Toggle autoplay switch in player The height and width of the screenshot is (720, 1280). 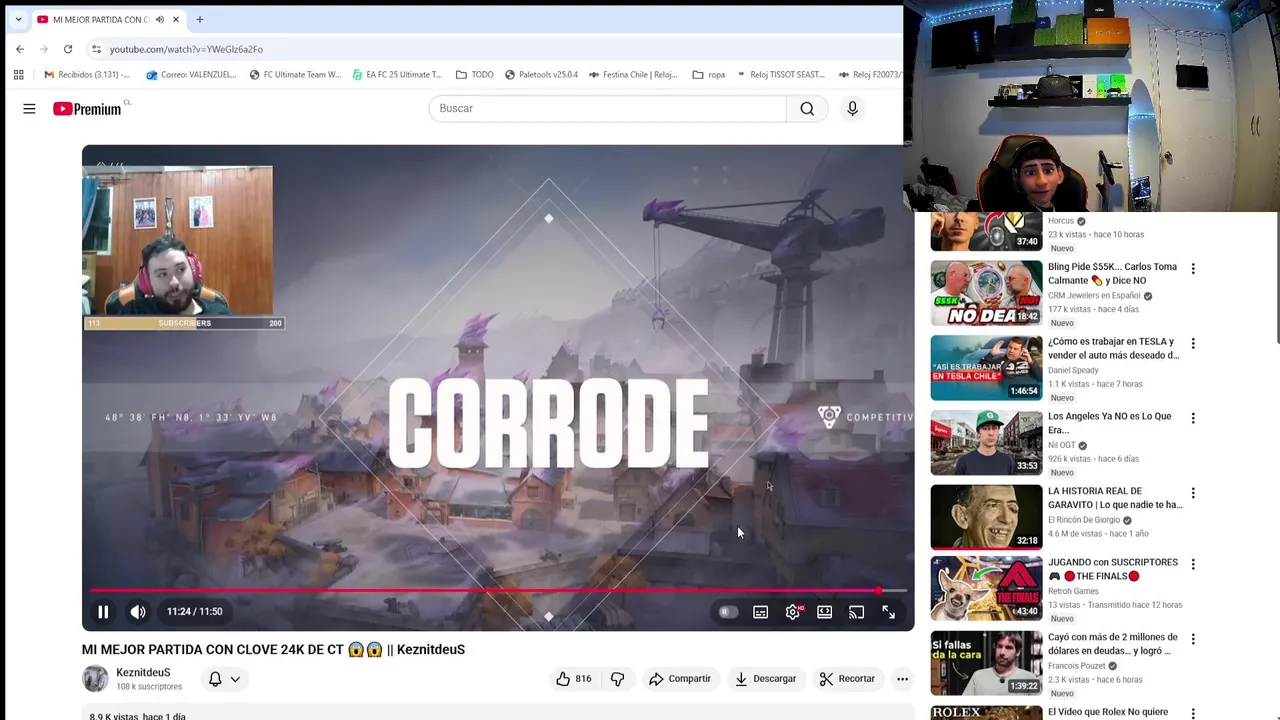click(728, 612)
